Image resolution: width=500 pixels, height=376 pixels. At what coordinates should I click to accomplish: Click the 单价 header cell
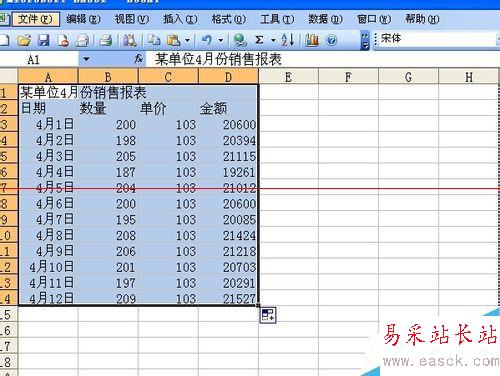(168, 108)
